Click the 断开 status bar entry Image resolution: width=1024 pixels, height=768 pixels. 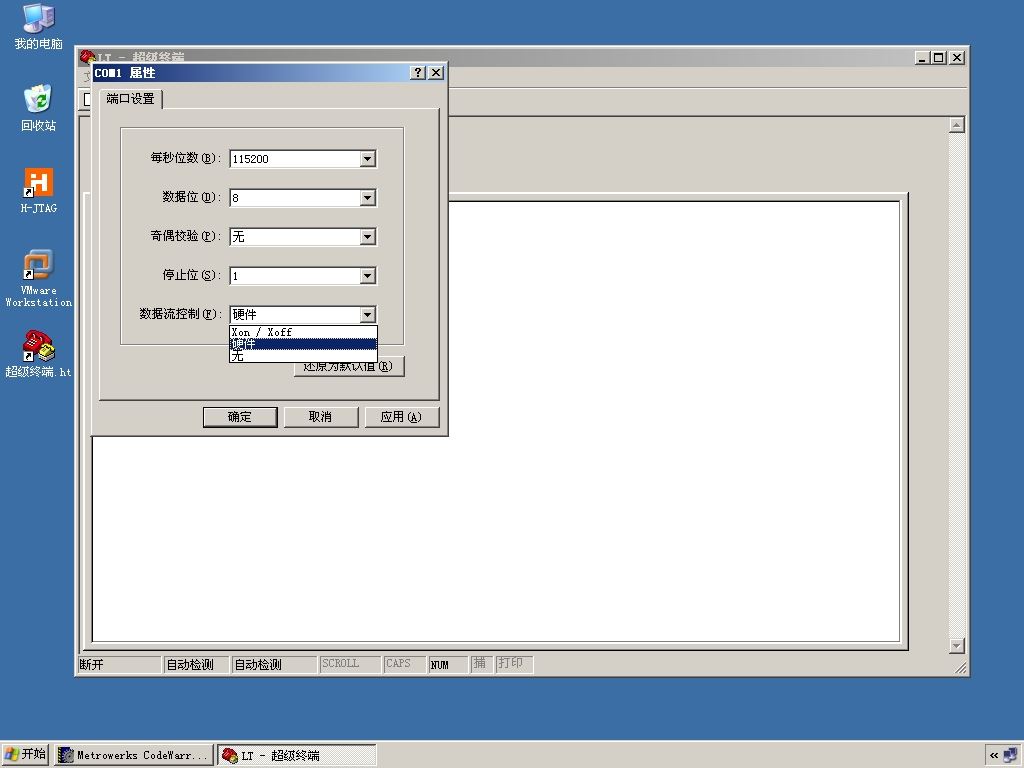(120, 664)
